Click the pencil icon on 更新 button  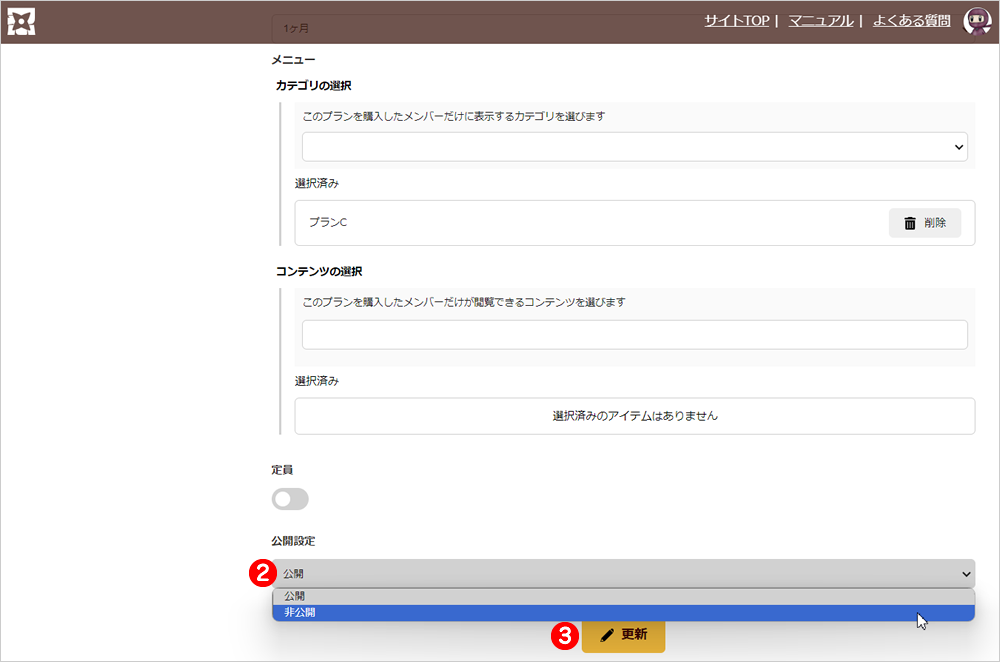[x=606, y=635]
